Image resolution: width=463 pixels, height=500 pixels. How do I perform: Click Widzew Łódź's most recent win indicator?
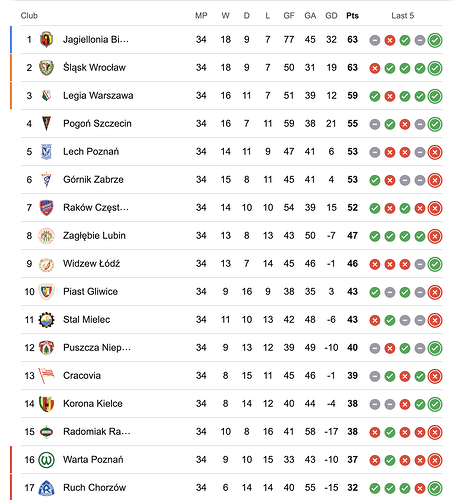(435, 264)
